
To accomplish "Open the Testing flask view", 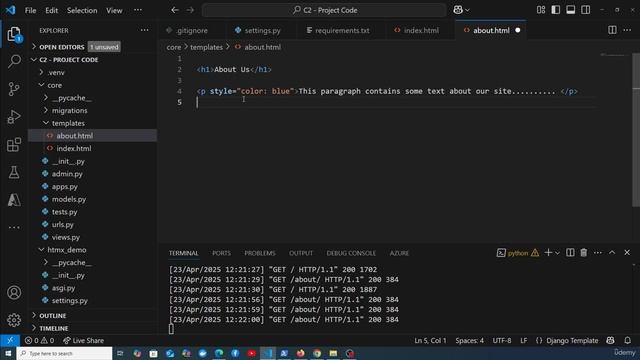I will pos(14,172).
